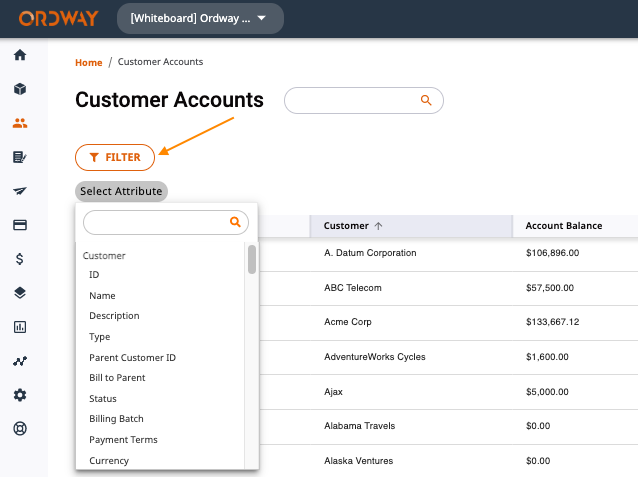This screenshot has width=638, height=477.
Task: Click the Customer Accounts breadcrumb
Action: pyautogui.click(x=160, y=62)
